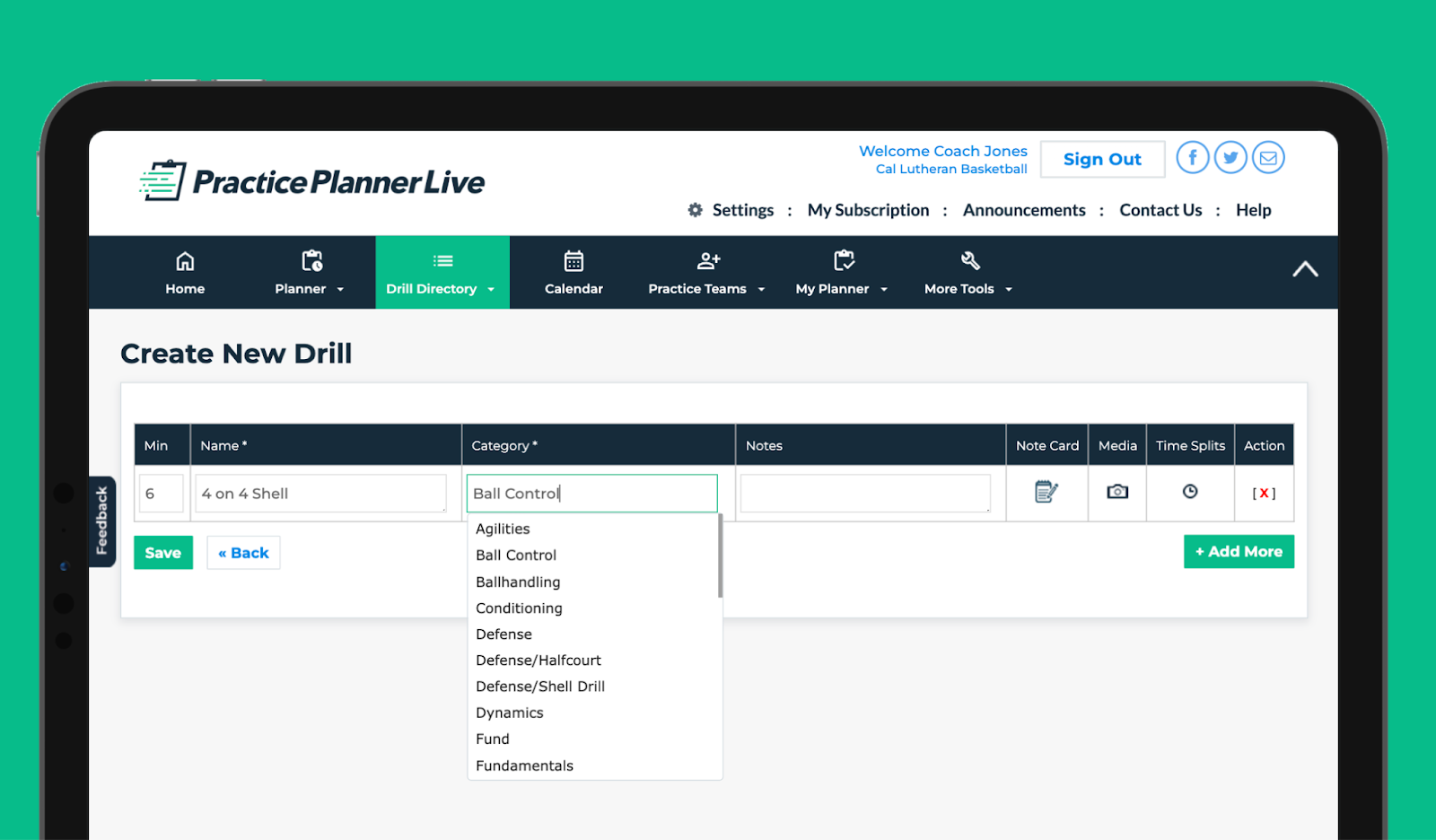Open the Time Splits clock icon
The width and height of the screenshot is (1436, 840).
(1190, 492)
